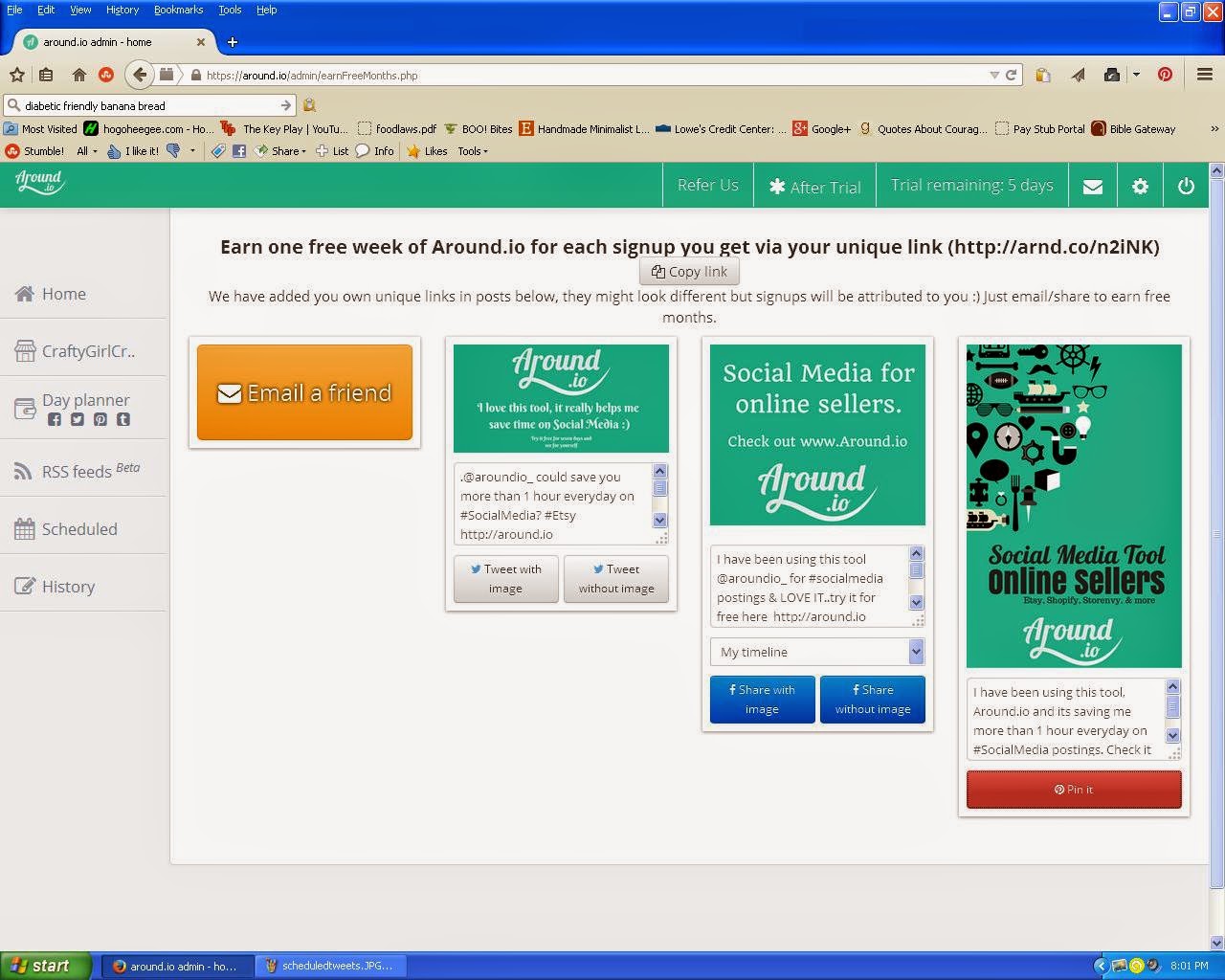Open the Help menu

(x=266, y=10)
